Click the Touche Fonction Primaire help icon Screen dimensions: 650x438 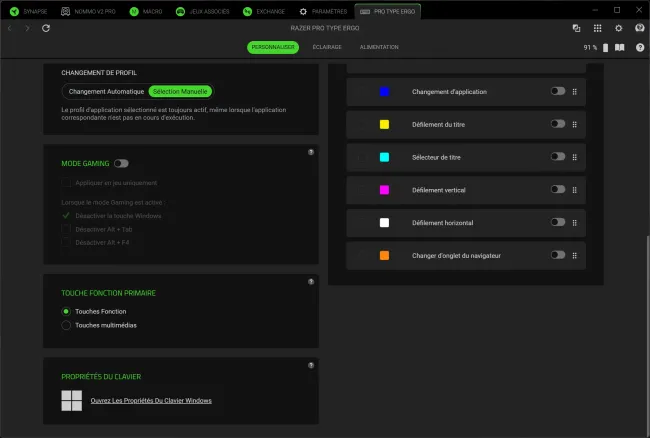click(x=311, y=282)
